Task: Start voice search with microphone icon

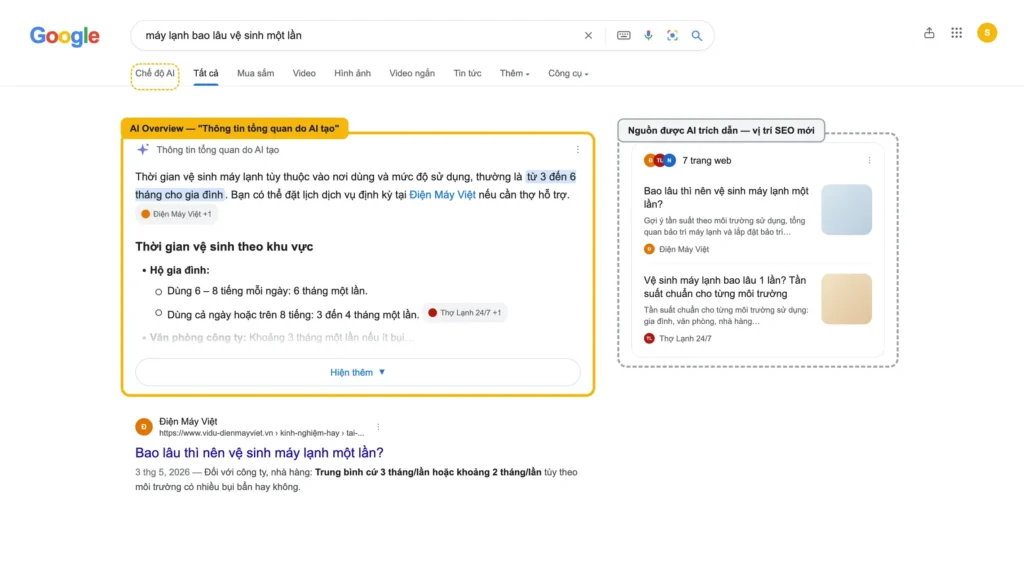Action: point(648,35)
